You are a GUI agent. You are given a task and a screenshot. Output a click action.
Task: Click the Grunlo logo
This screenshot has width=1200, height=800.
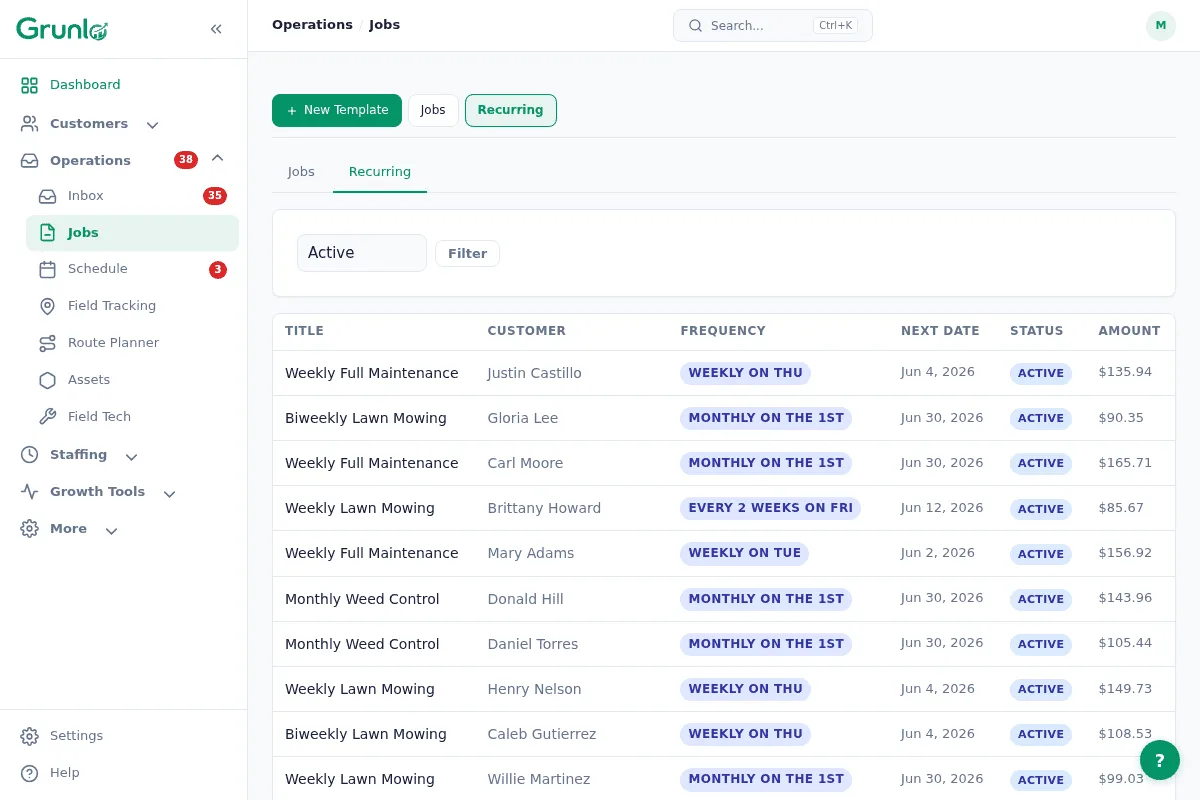click(62, 29)
